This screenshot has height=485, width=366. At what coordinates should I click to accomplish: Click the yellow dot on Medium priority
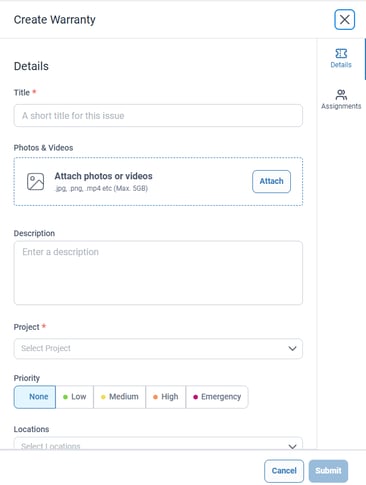(103, 397)
